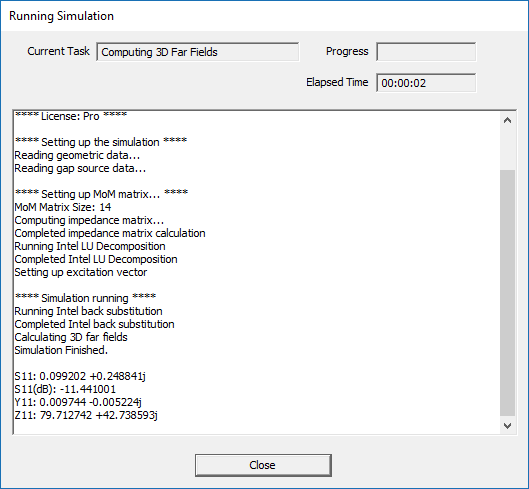Screen dimensions: 529x489
Task: Click 'Reading gap source data...' line
Action: (x=80, y=168)
